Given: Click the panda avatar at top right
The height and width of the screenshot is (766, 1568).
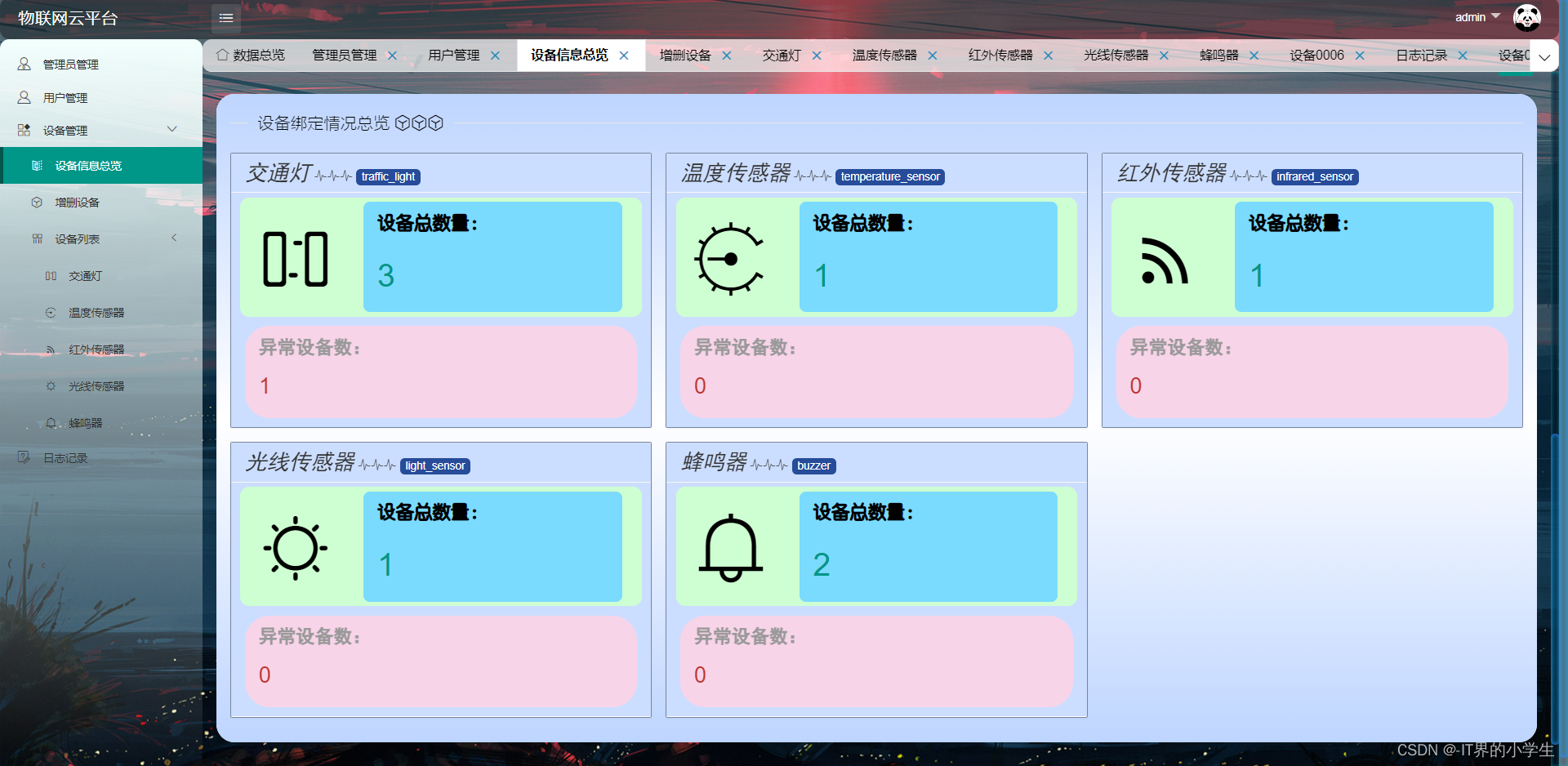Looking at the screenshot, I should tap(1526, 17).
